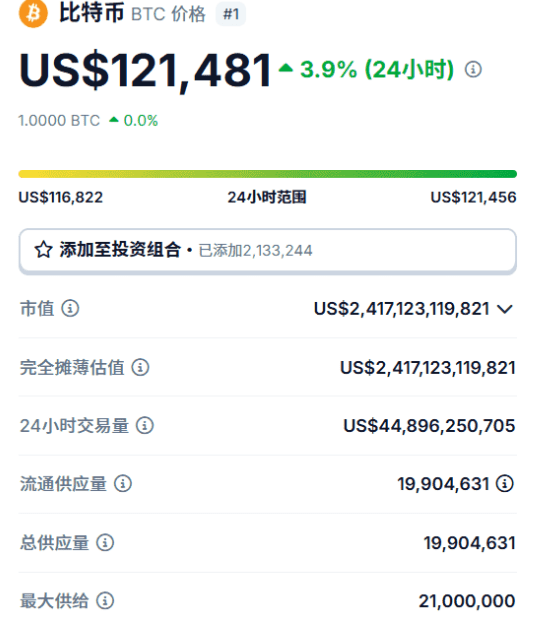Click the #1 rank badge

click(231, 14)
